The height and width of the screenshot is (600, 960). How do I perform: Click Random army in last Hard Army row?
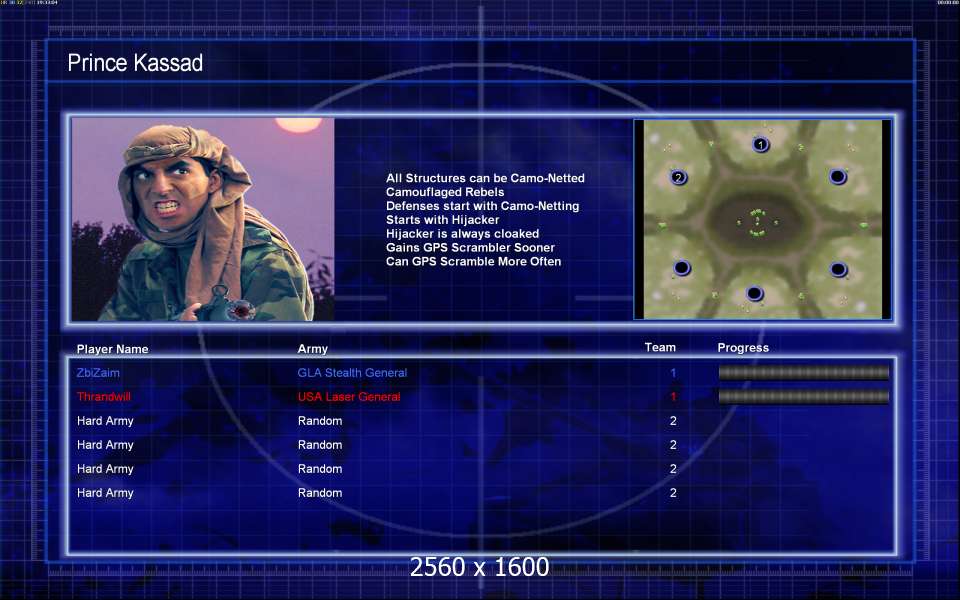[320, 493]
